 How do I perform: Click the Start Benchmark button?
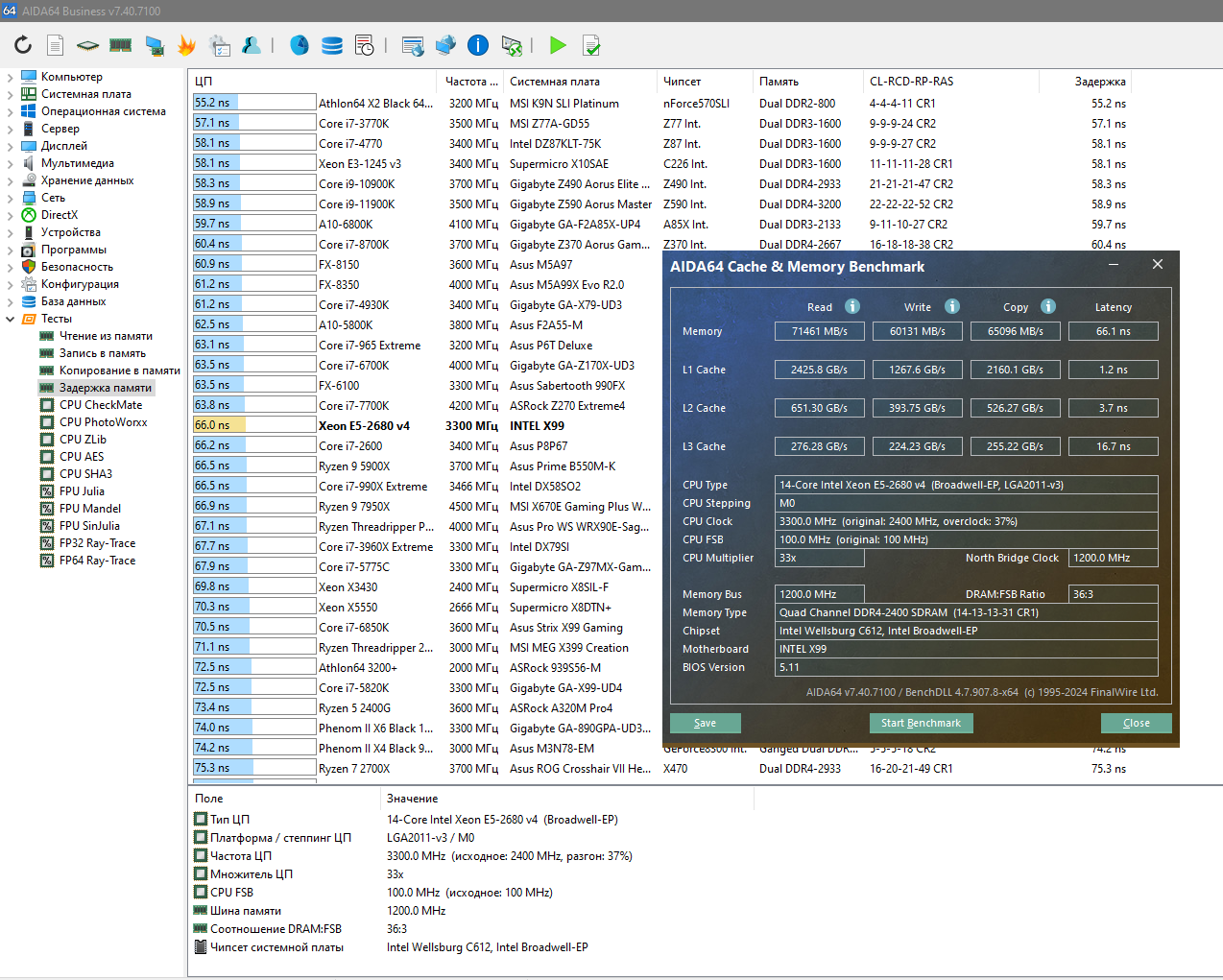(922, 723)
